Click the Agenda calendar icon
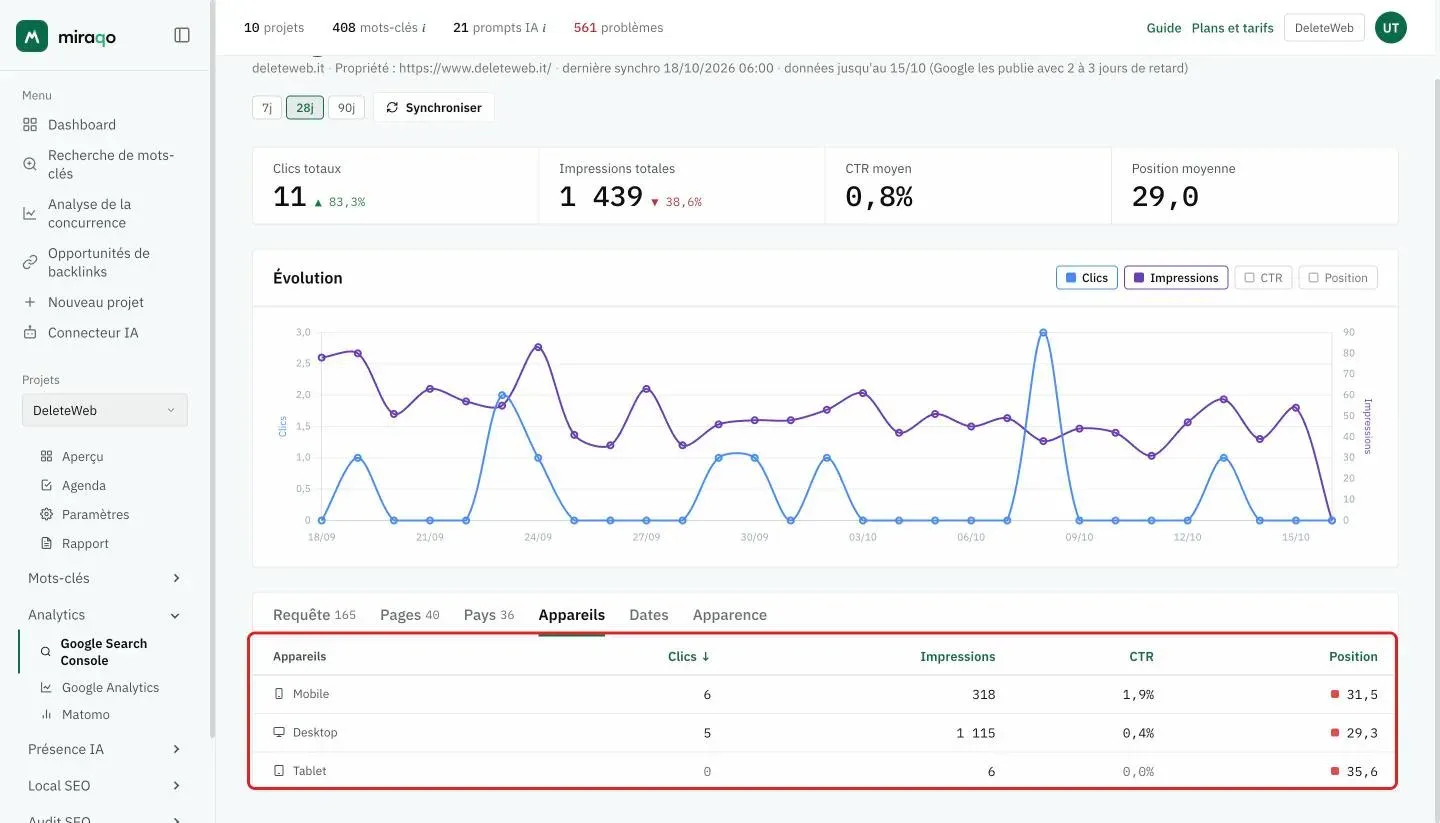 [x=46, y=485]
